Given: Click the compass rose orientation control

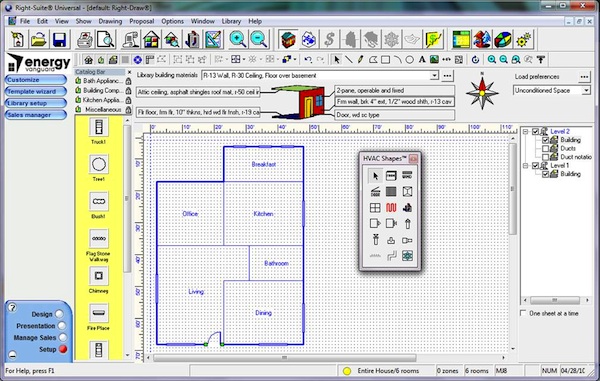Looking at the screenshot, I should 482,93.
